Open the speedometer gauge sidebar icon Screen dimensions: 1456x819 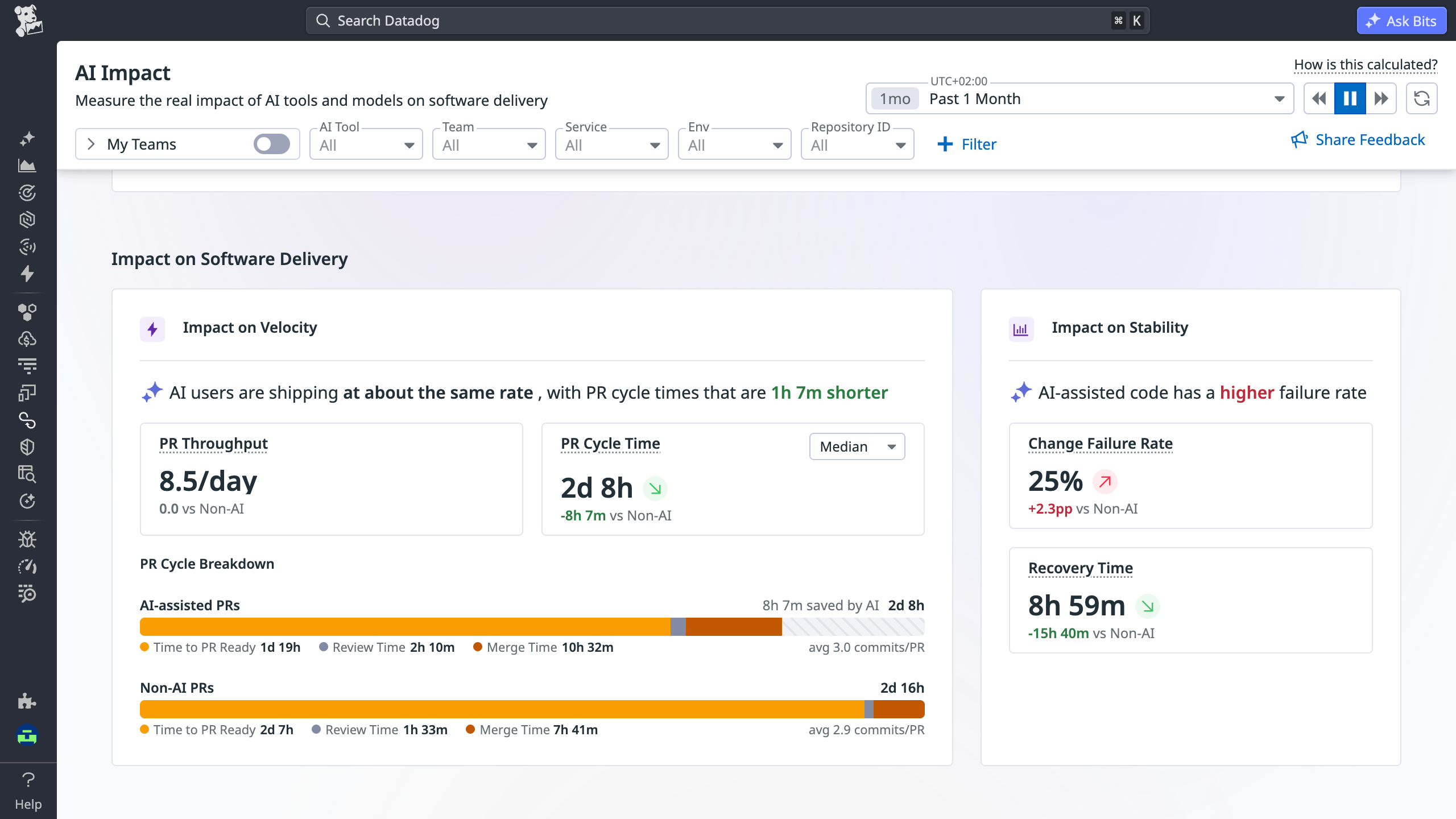coord(27,566)
